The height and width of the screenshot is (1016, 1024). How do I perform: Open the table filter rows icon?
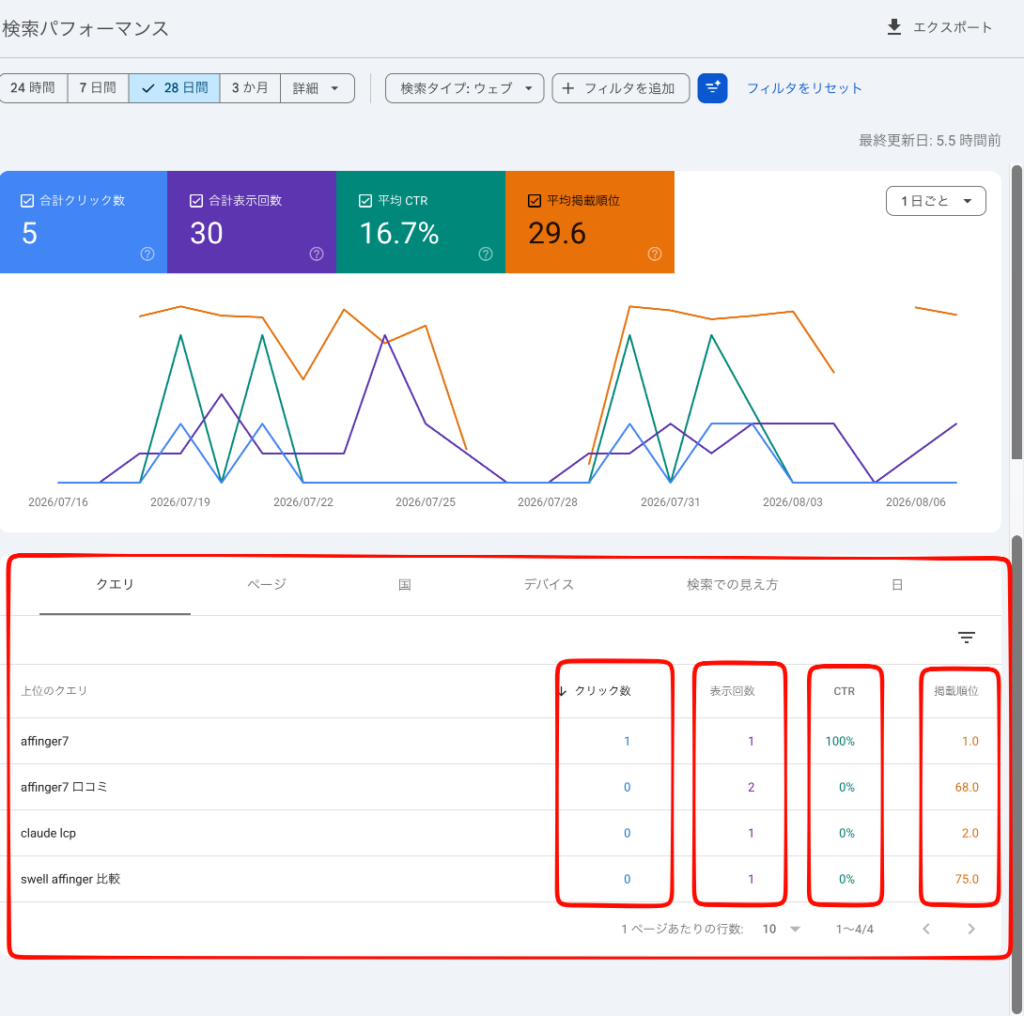966,637
